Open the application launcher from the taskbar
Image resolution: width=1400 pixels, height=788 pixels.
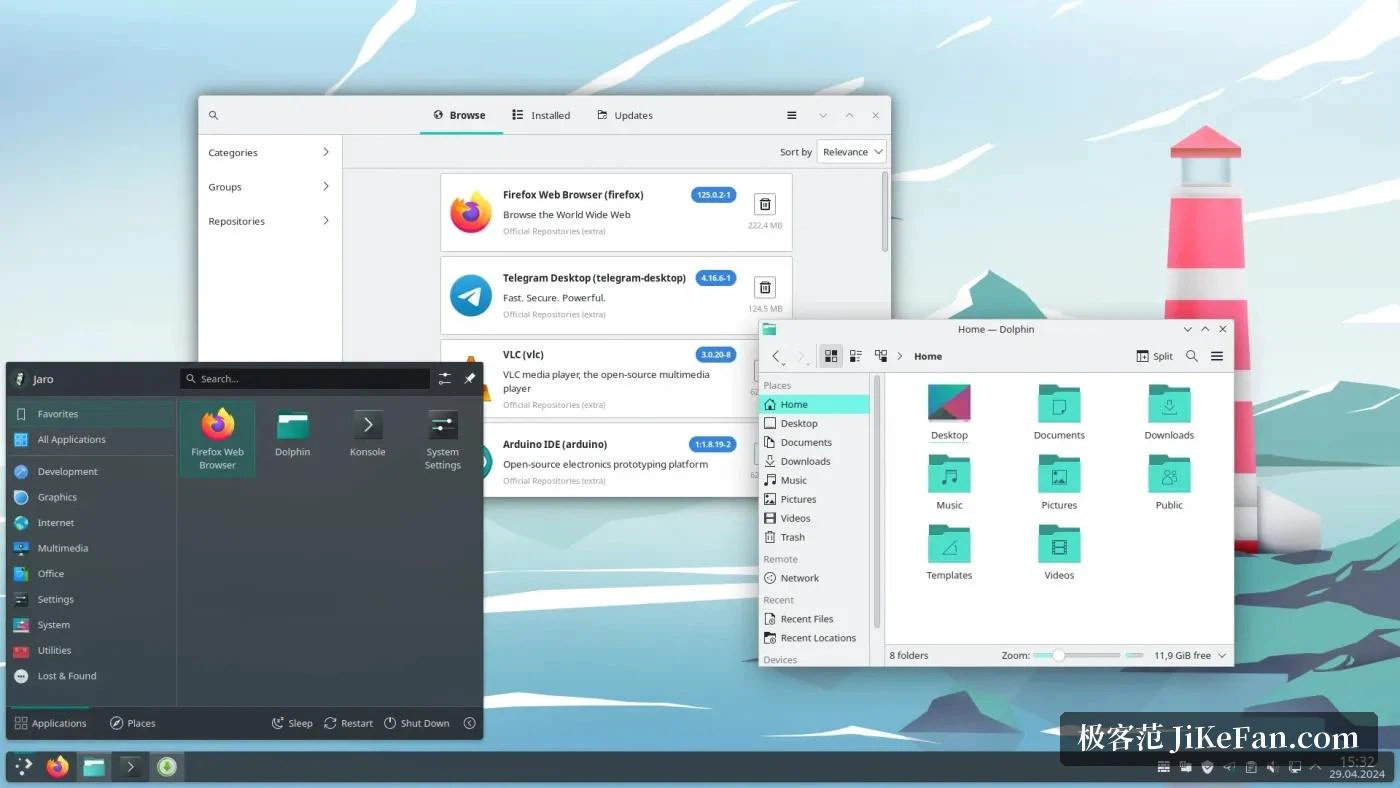[22, 767]
